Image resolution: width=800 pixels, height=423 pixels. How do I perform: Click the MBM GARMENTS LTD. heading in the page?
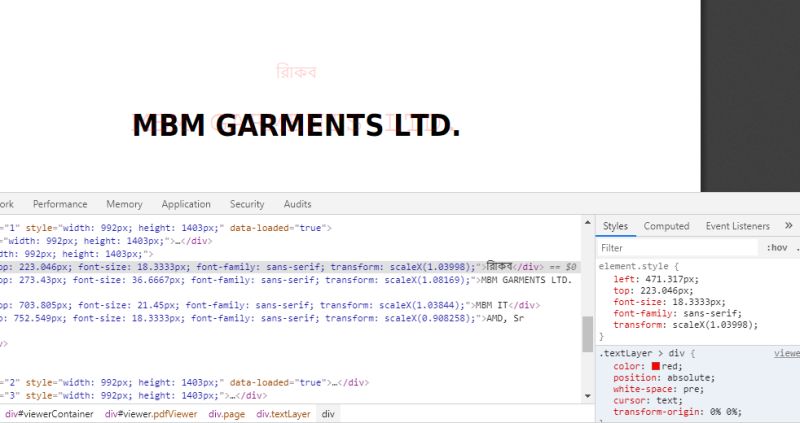point(296,126)
